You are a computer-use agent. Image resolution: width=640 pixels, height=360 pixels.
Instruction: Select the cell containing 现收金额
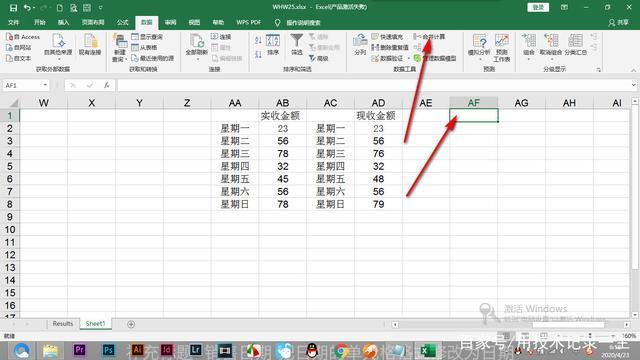point(378,116)
